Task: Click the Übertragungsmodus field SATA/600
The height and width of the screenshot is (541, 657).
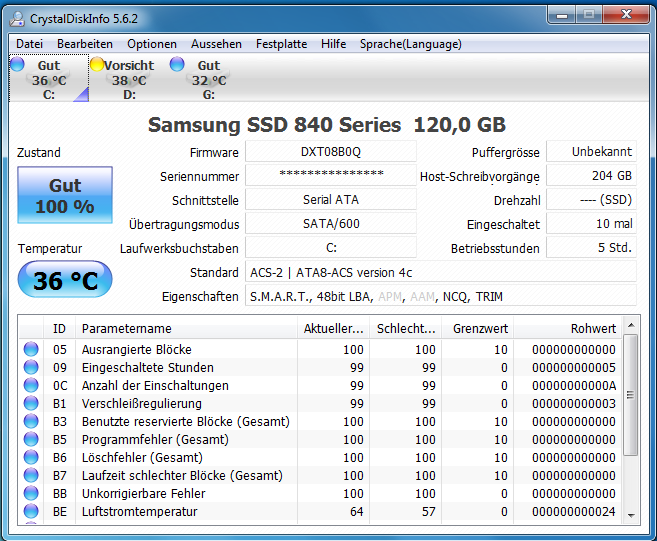Action: pos(331,223)
